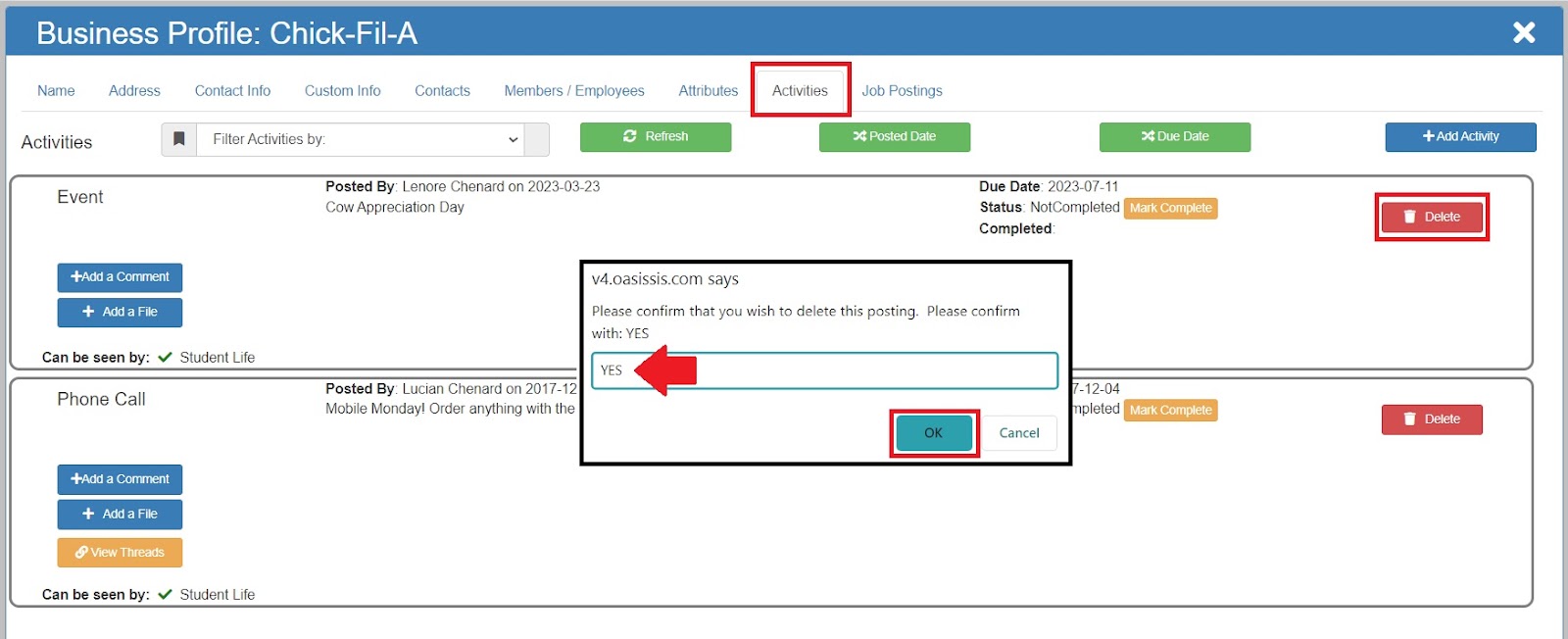Add a file to the Phone Call activity
The image size is (1568, 639).
click(x=120, y=515)
